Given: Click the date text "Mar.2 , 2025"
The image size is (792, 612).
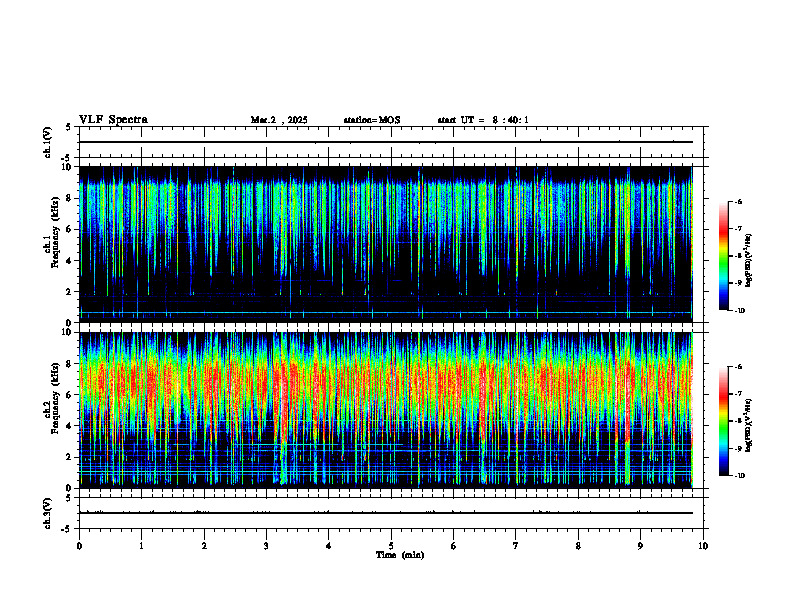Looking at the screenshot, I should (279, 120).
